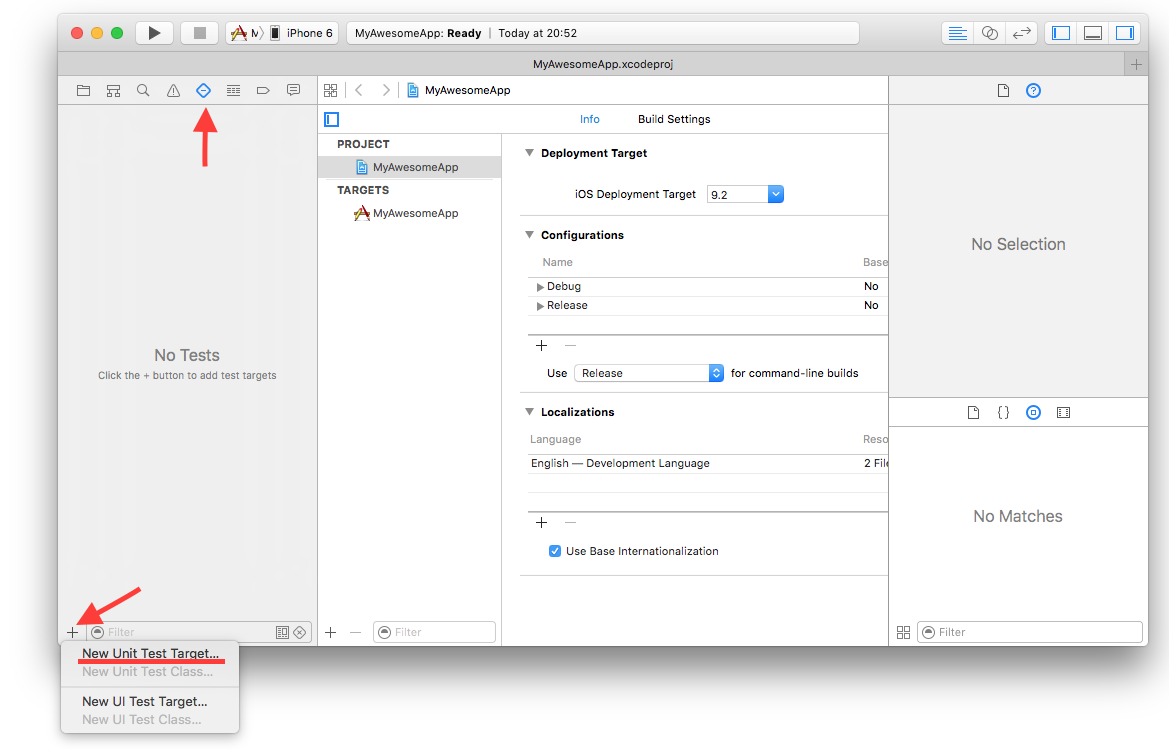Click MyAwesomeApp in the jump bar
Image resolution: width=1169 pixels, height=749 pixels.
coord(459,90)
